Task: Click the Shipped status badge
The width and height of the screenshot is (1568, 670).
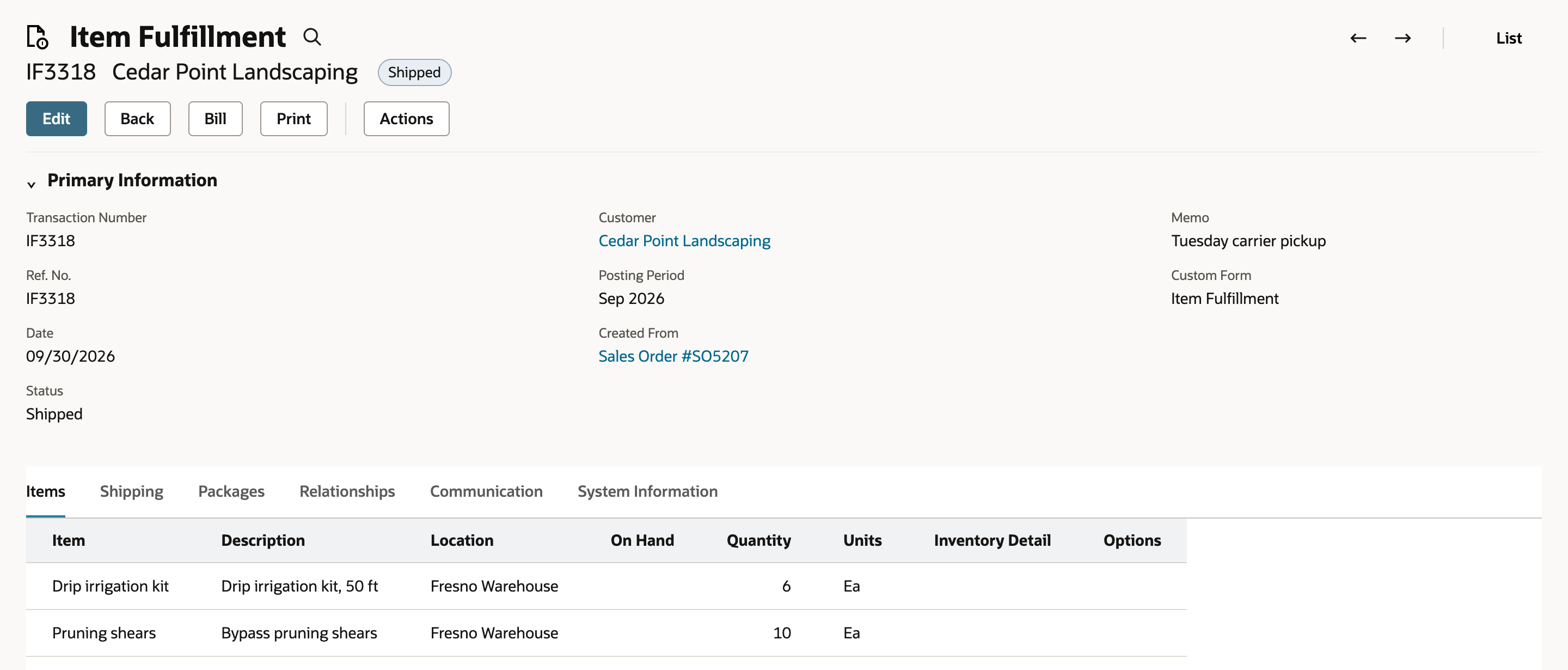Action: click(x=414, y=72)
